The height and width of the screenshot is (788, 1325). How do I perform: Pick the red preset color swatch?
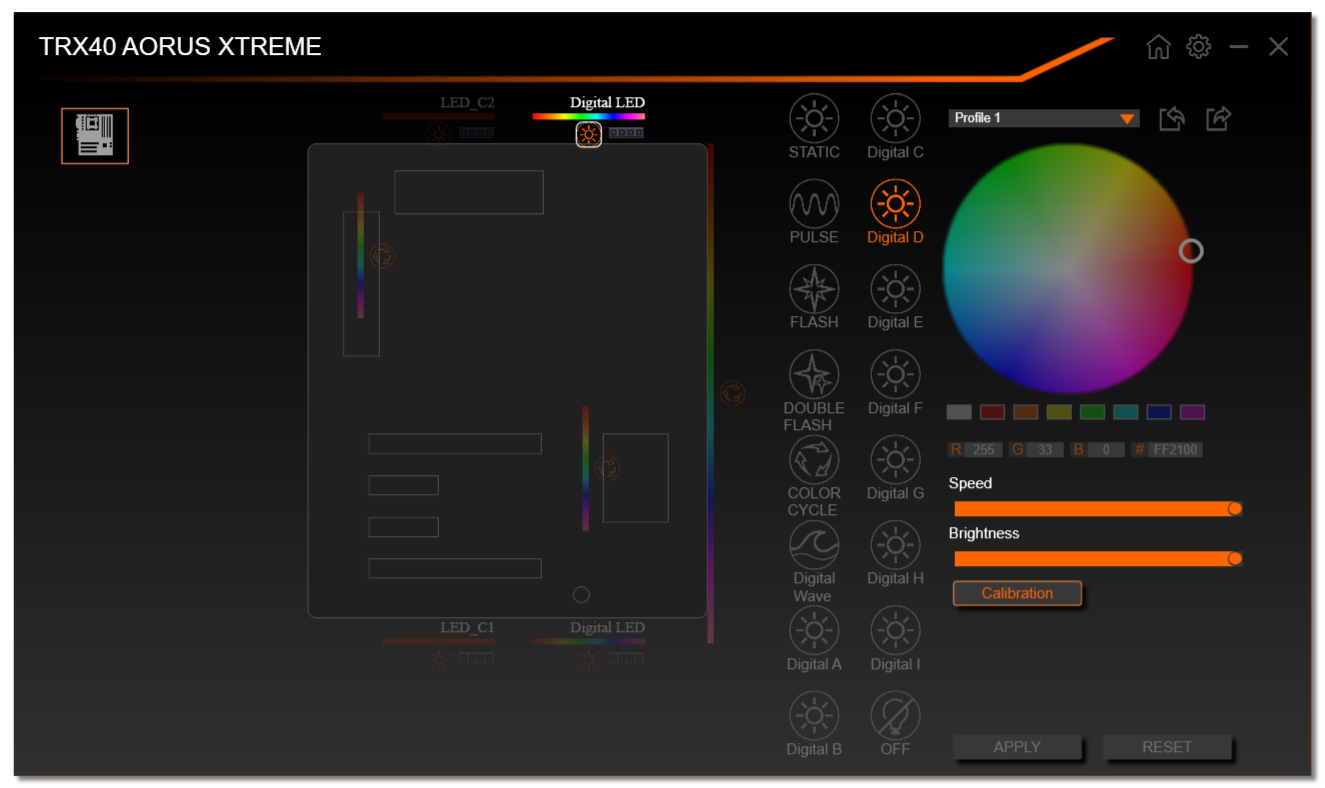992,412
